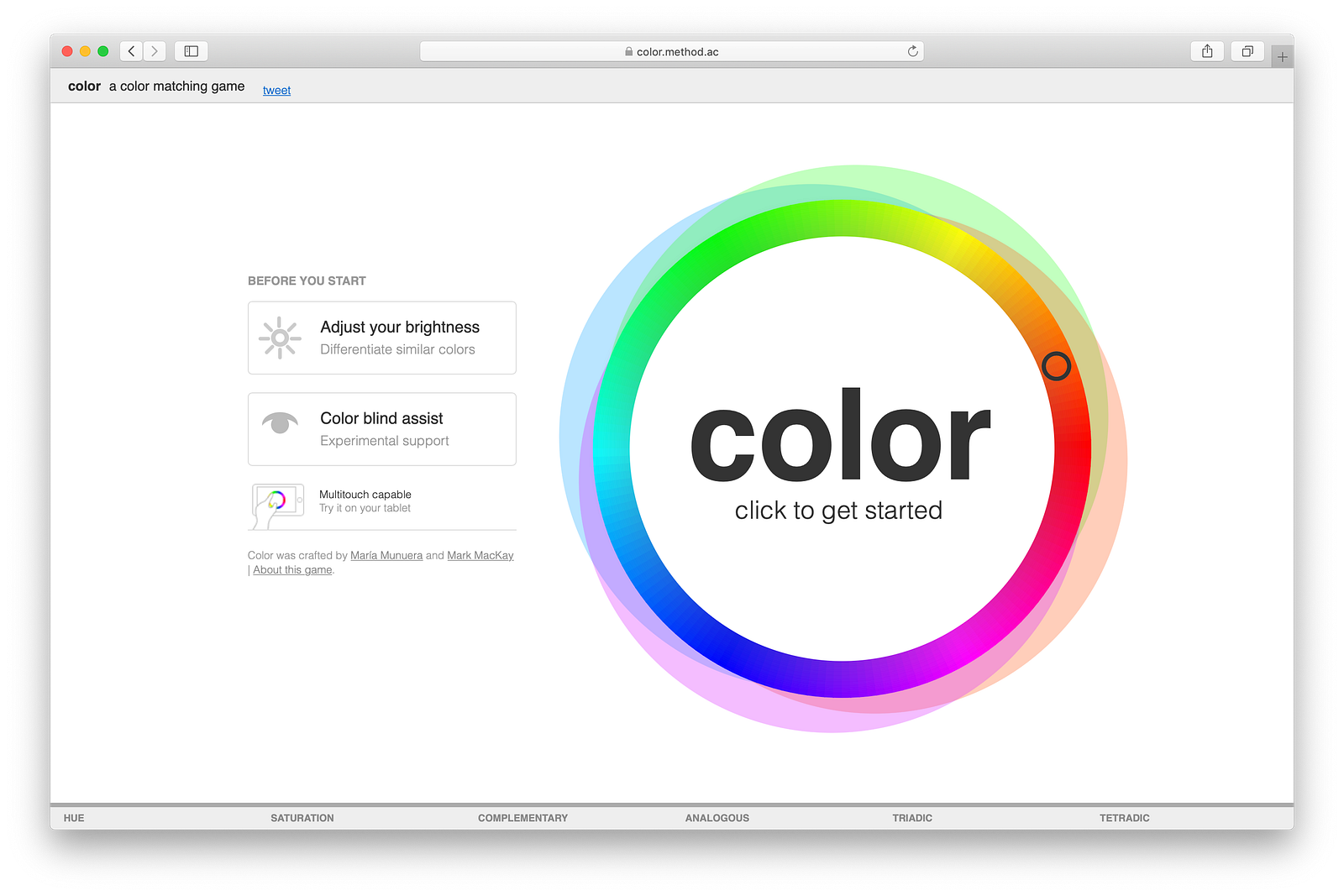This screenshot has height=896, width=1344.
Task: Click the handle on the color wheel
Action: (1056, 366)
